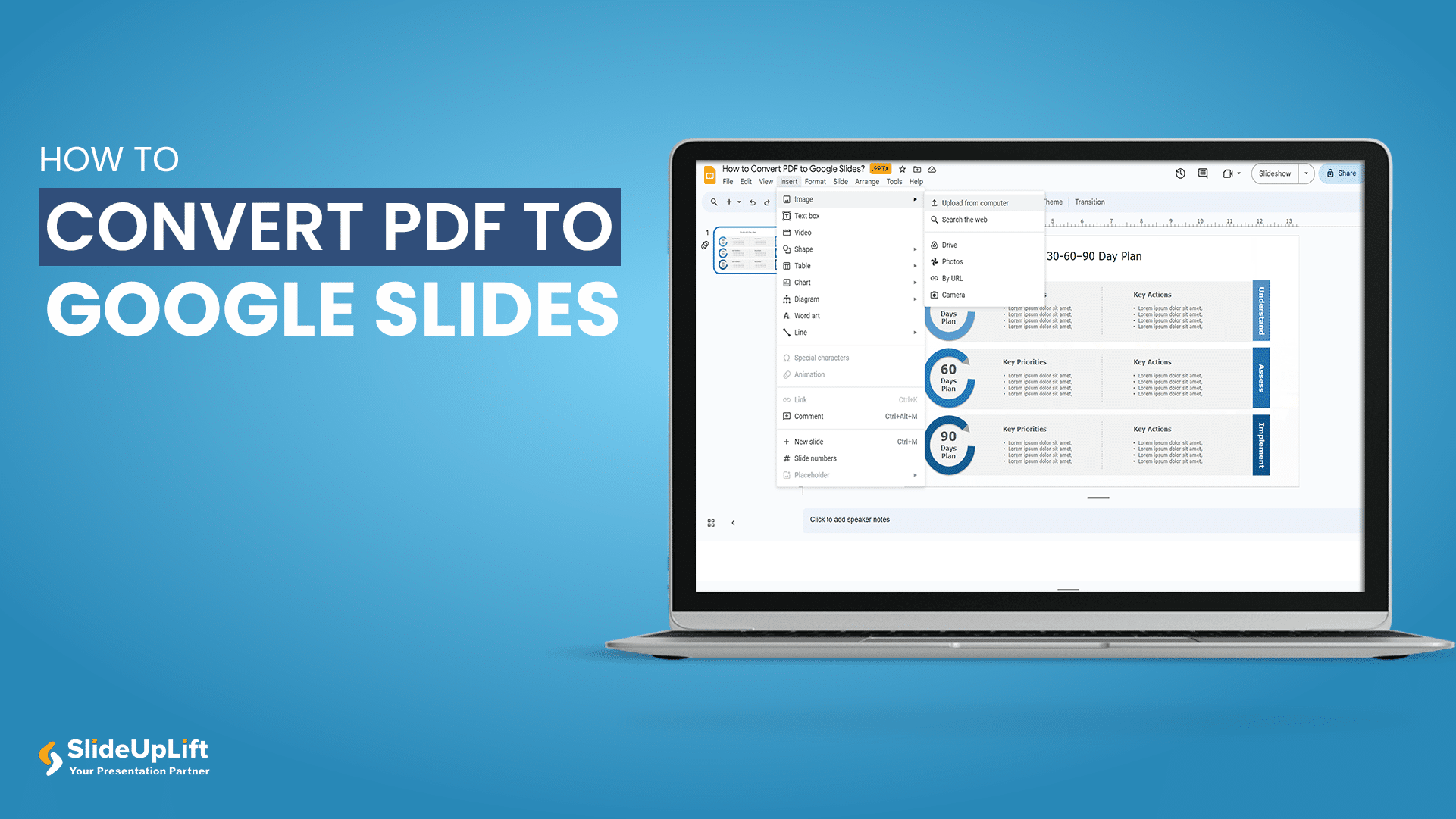Select Camera insert option
Screen dimensions: 1456x819
(952, 295)
